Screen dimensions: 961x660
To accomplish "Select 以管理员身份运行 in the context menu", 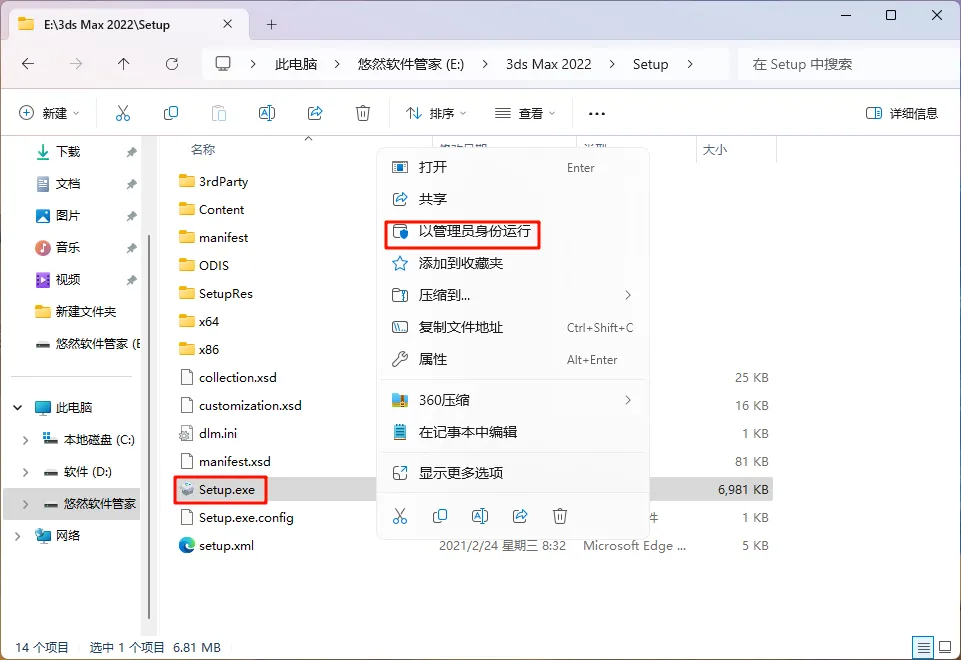I will pos(512,232).
